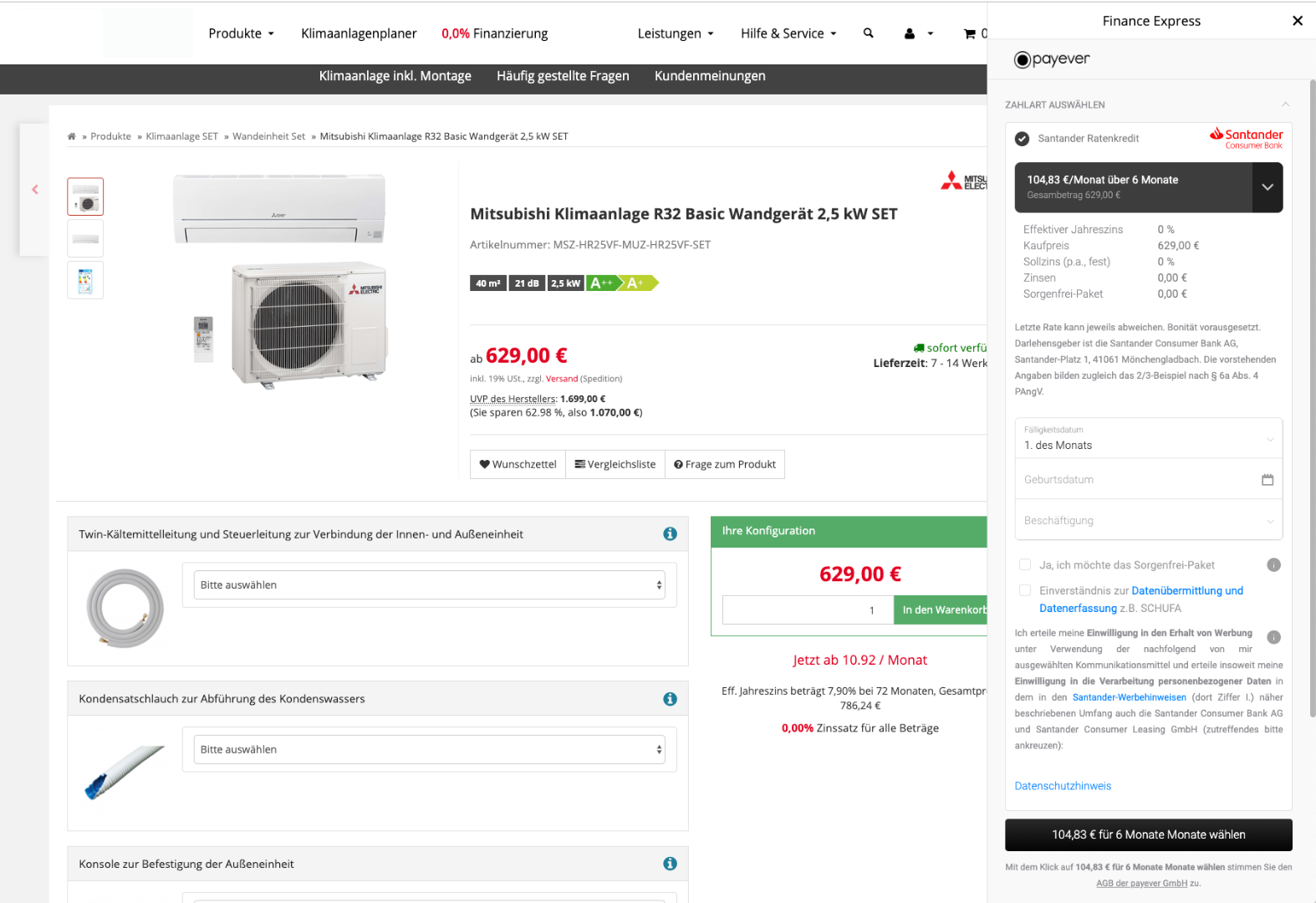Click the Finance Express panel scrollbar
This screenshot has height=903, width=1316.
coord(1313,397)
